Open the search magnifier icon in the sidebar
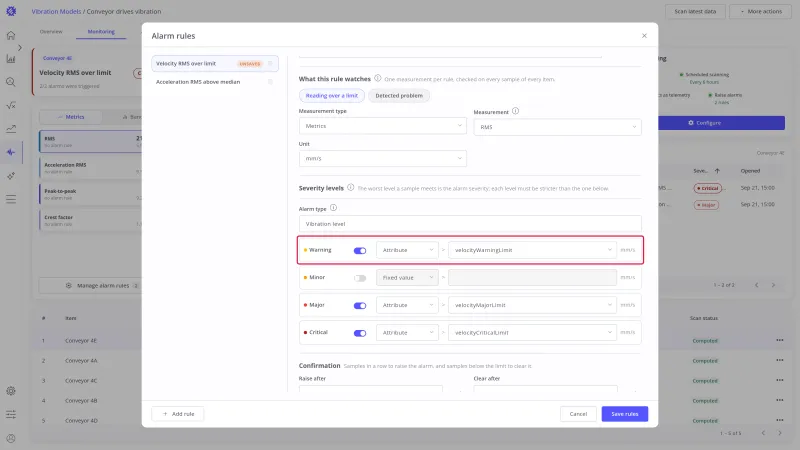 point(11,82)
